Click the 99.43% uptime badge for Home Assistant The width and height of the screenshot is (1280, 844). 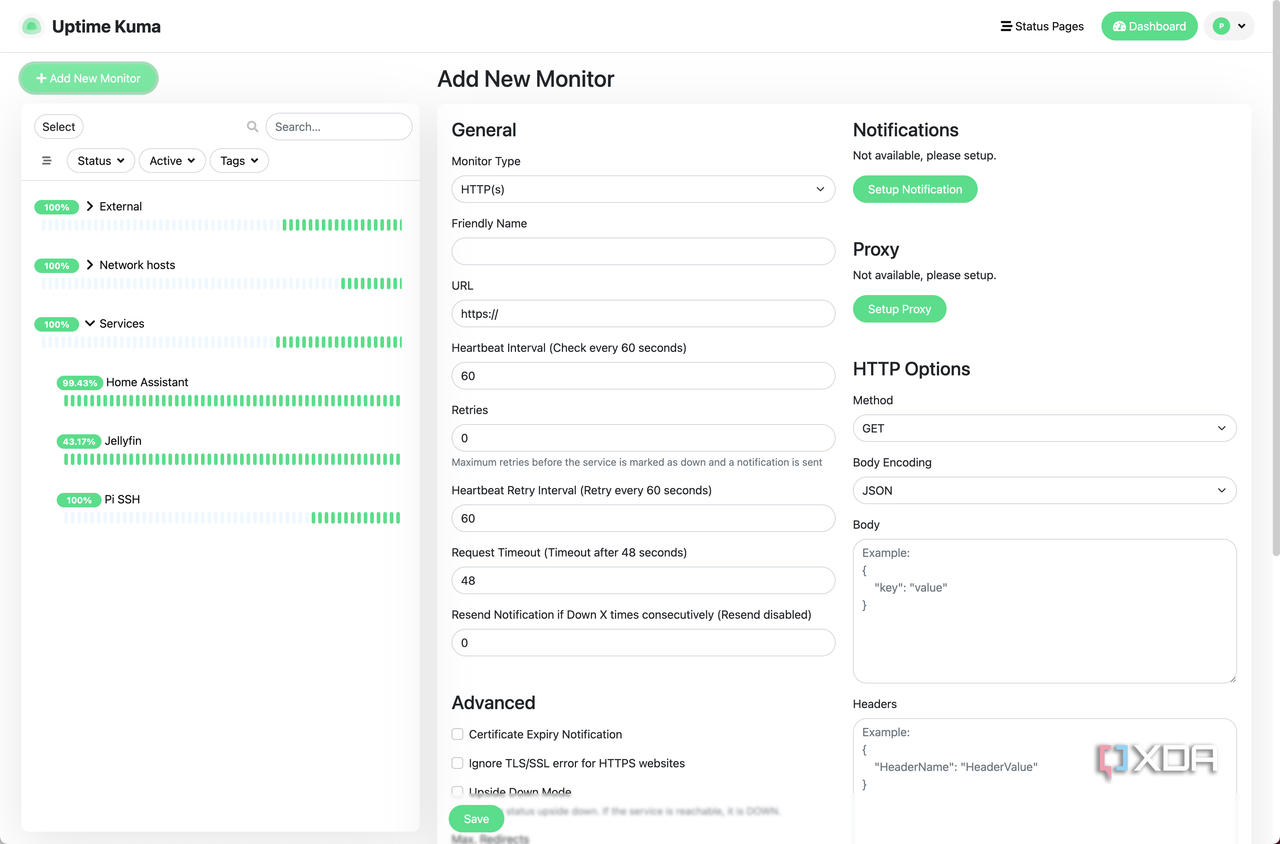click(x=80, y=383)
